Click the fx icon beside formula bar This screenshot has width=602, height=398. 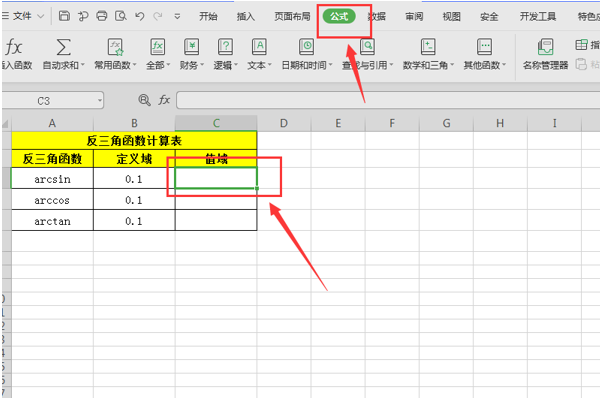click(164, 100)
